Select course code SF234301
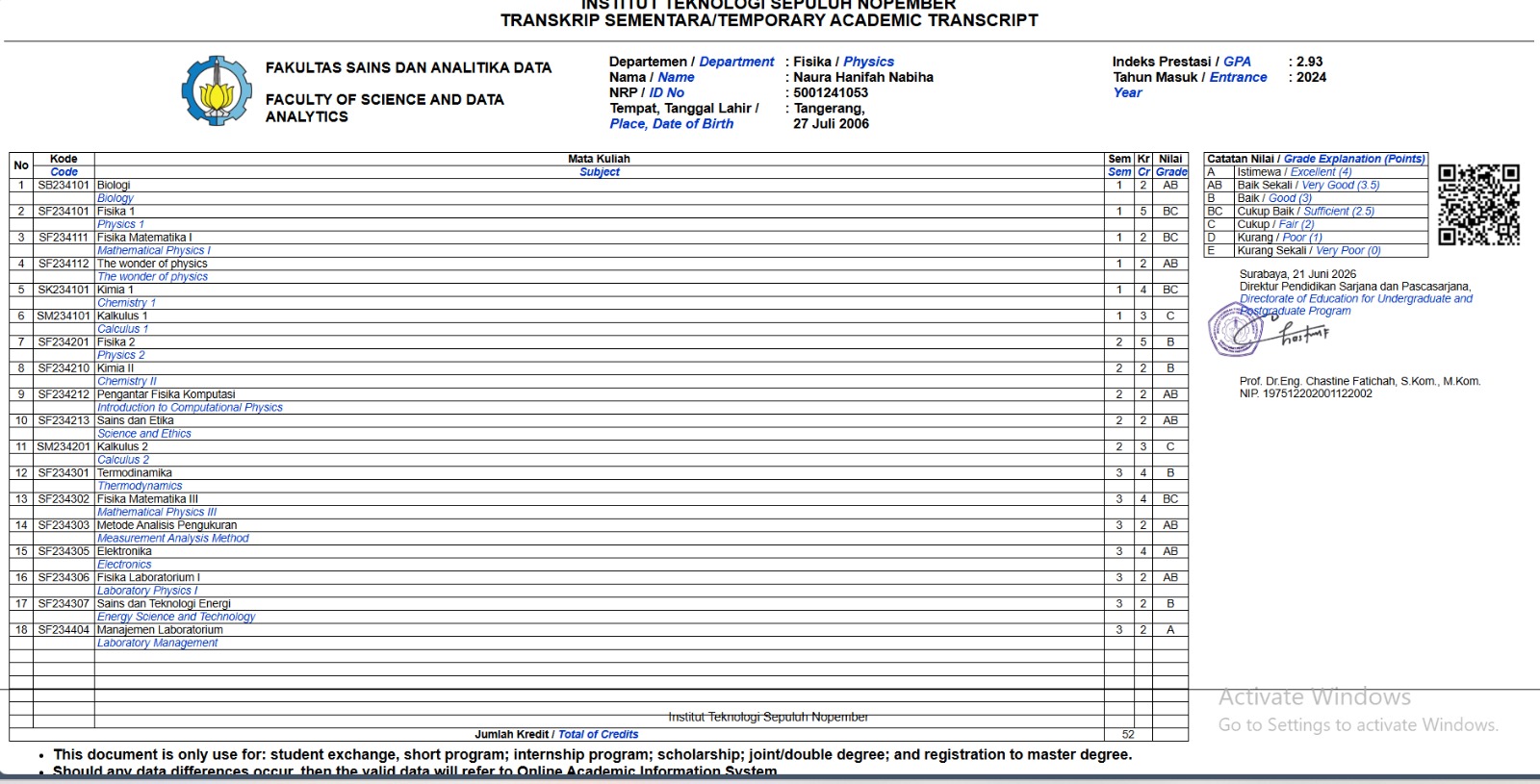Image resolution: width=1540 pixels, height=784 pixels. [64, 473]
